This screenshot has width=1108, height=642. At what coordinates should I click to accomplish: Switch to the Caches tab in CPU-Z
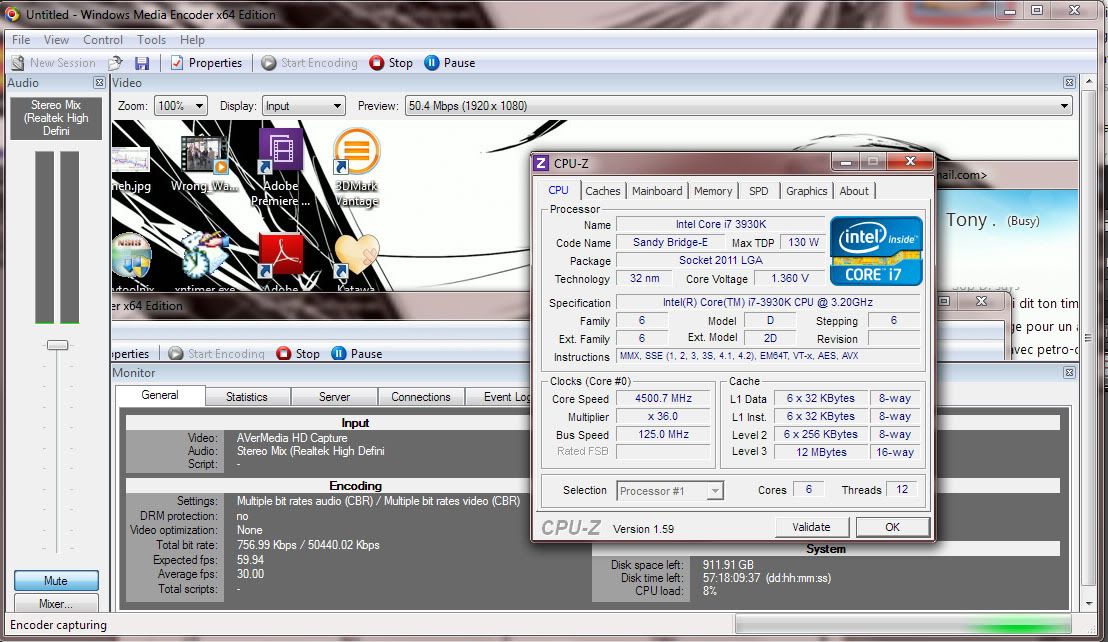pos(603,191)
